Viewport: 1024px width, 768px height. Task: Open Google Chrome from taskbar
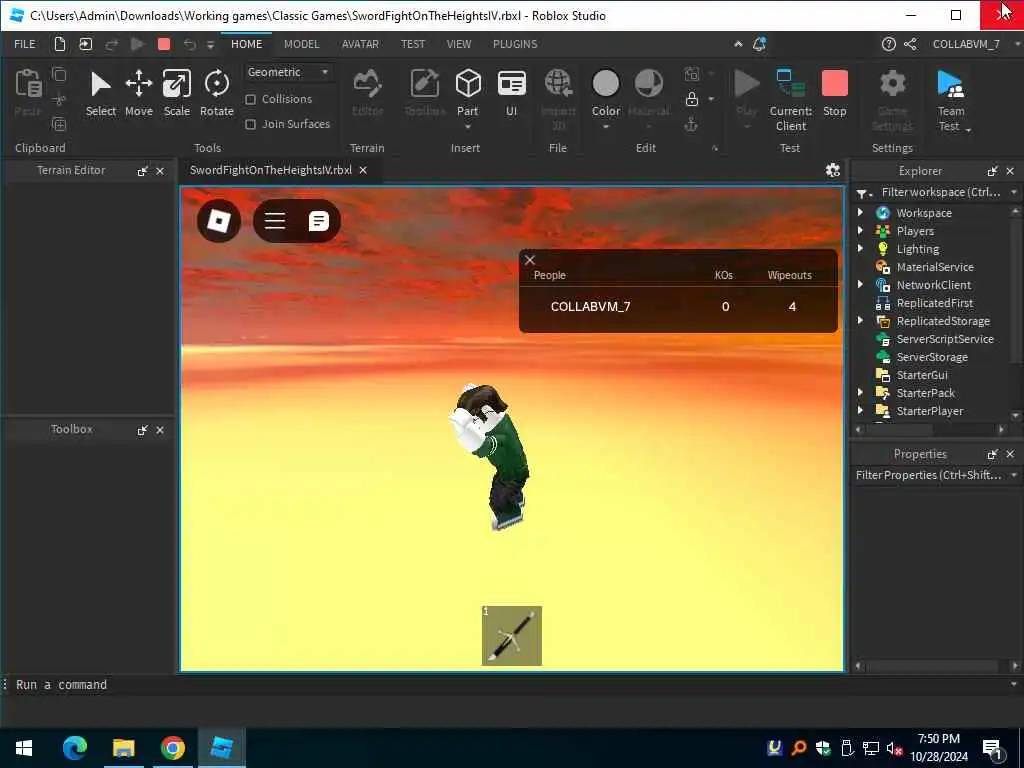172,748
